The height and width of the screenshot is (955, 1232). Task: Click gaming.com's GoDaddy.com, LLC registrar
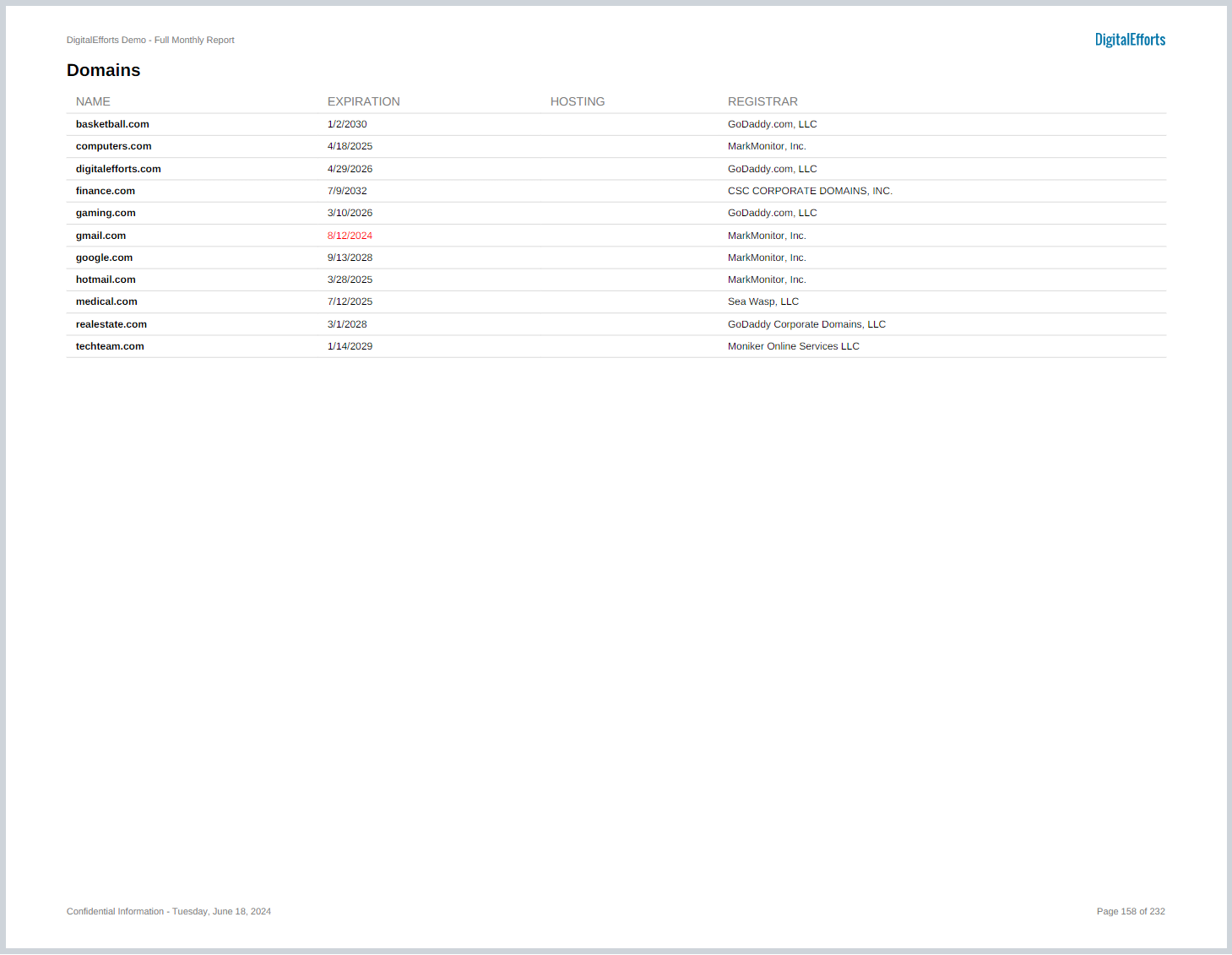773,213
